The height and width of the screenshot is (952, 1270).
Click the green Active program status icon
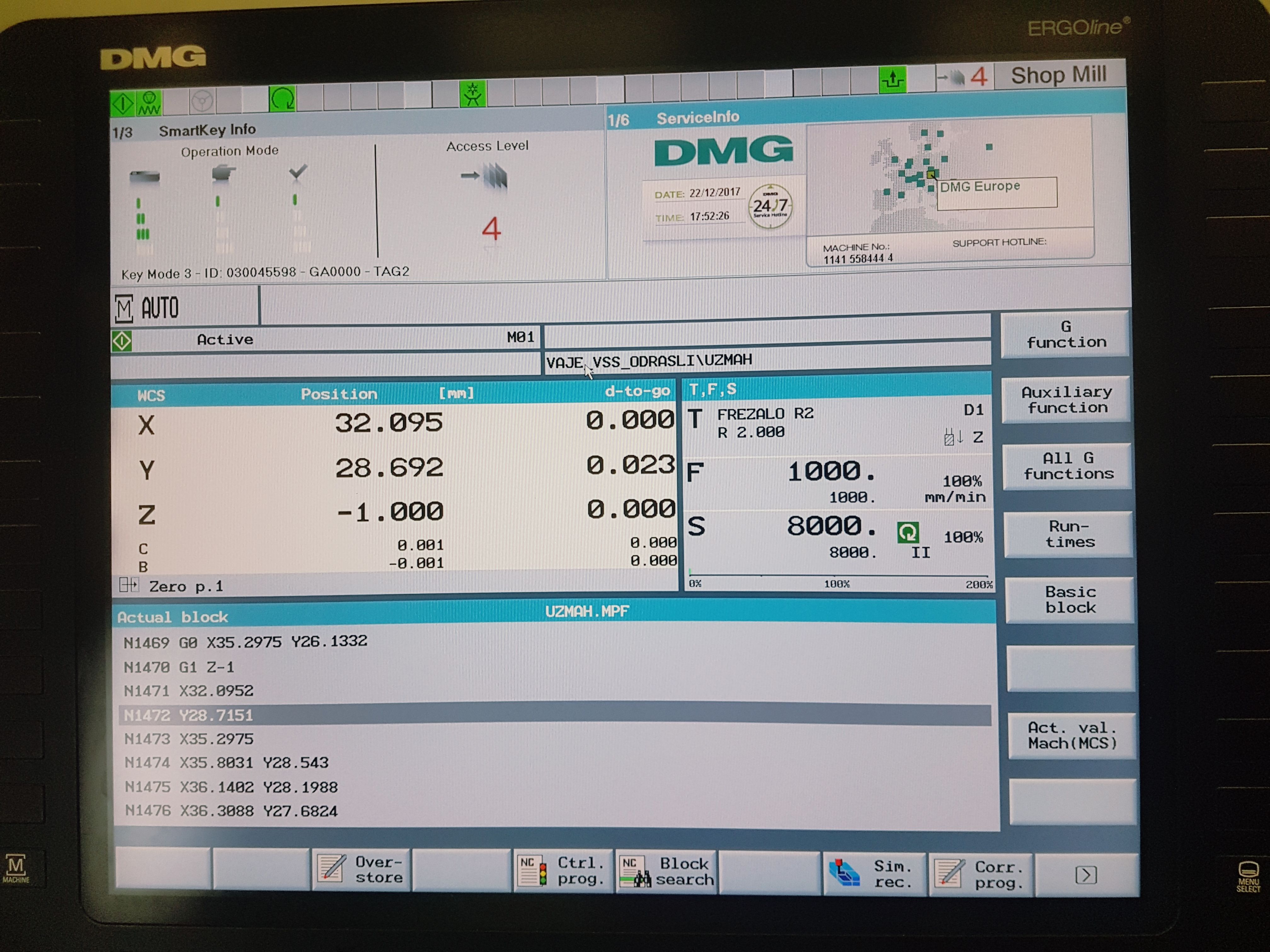pyautogui.click(x=122, y=342)
